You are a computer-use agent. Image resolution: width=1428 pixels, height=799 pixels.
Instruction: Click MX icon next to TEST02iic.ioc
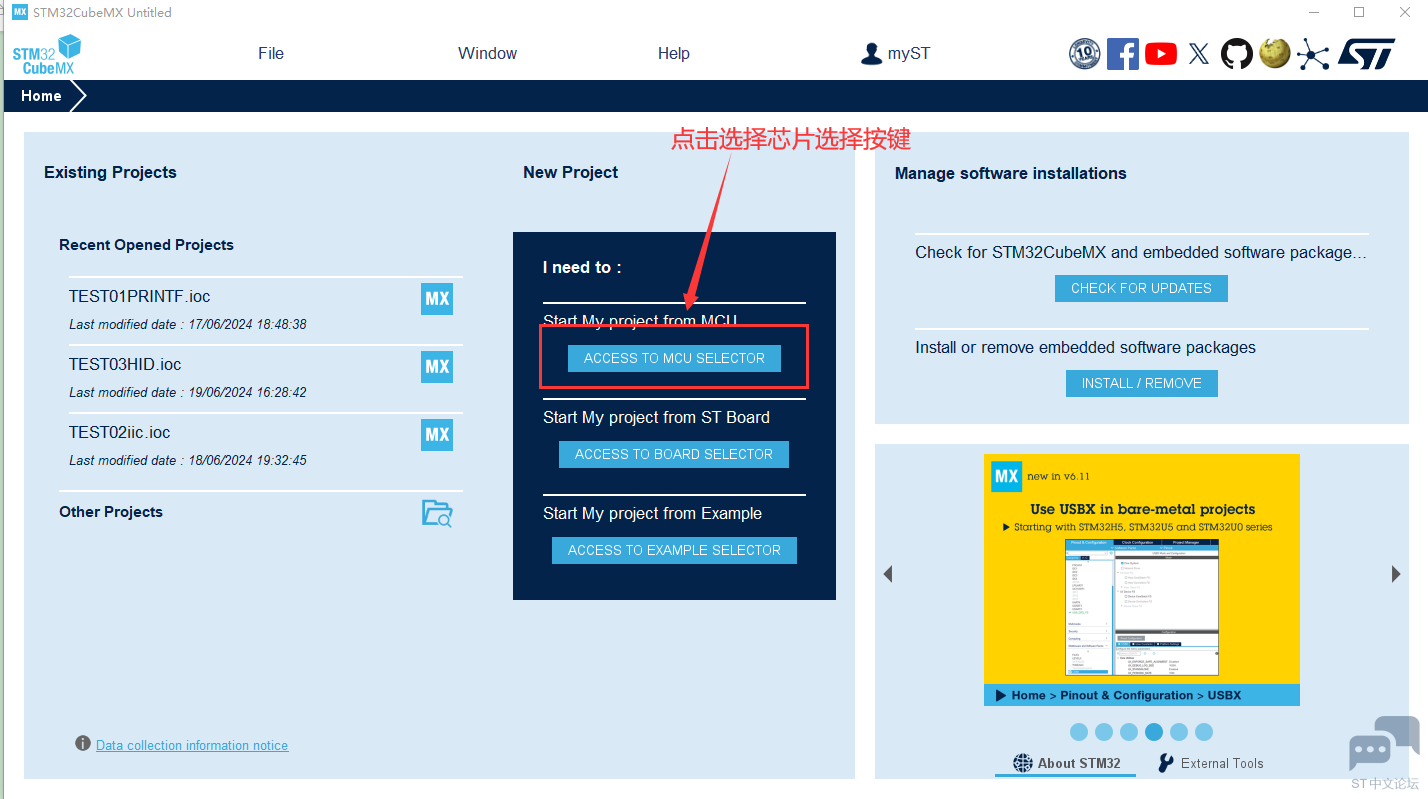437,434
